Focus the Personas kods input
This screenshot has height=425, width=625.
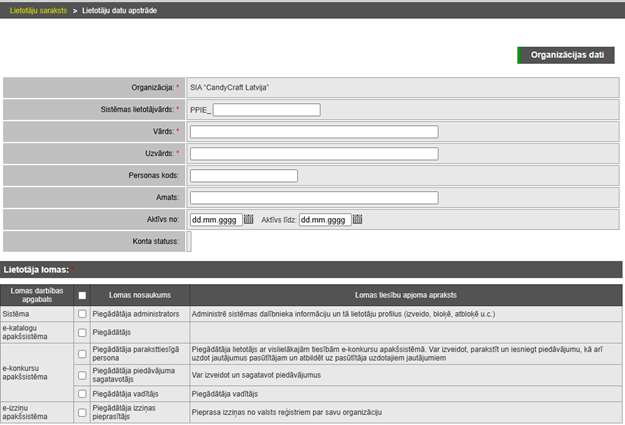coord(244,176)
